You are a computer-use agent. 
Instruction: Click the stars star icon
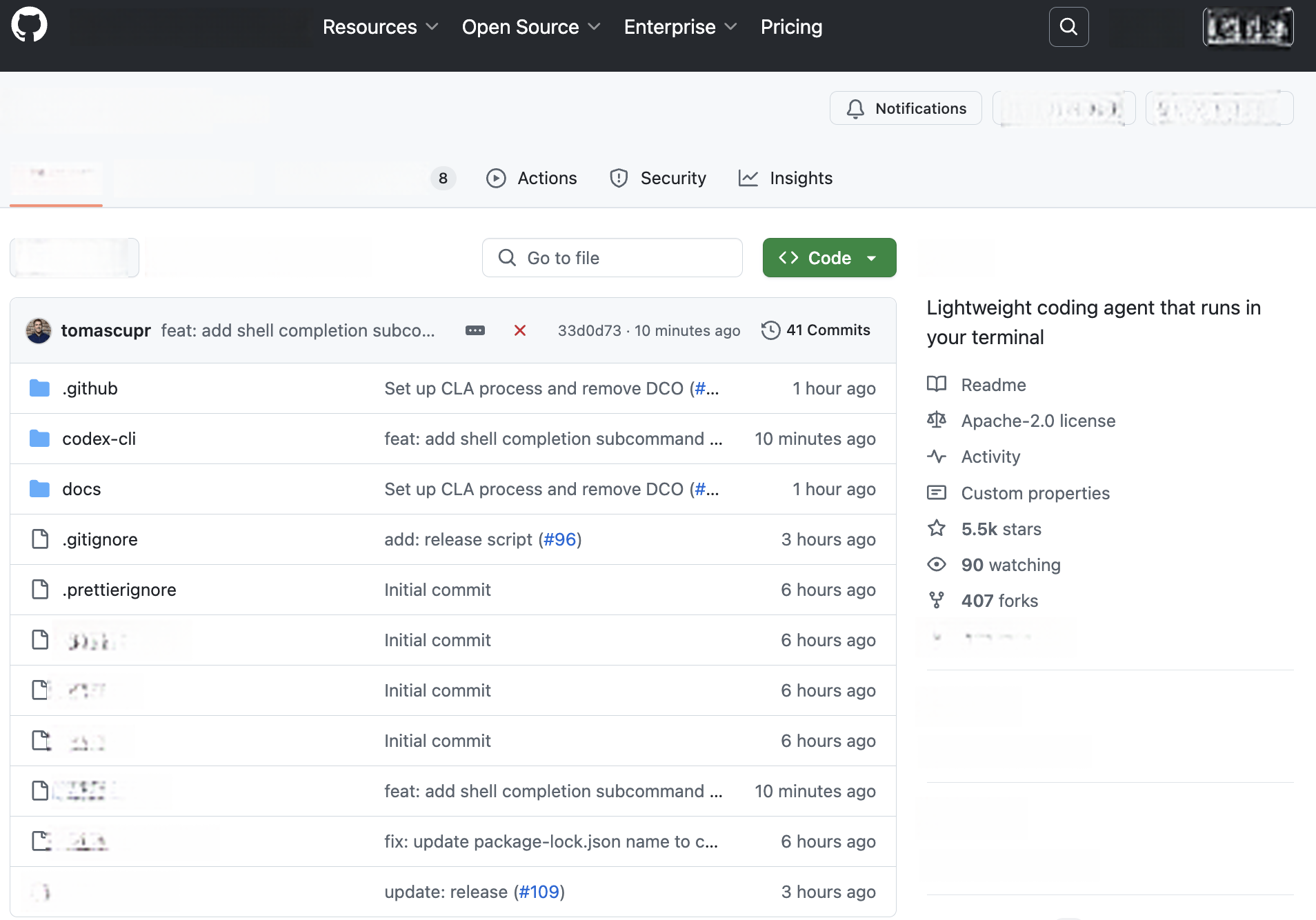[x=937, y=528]
